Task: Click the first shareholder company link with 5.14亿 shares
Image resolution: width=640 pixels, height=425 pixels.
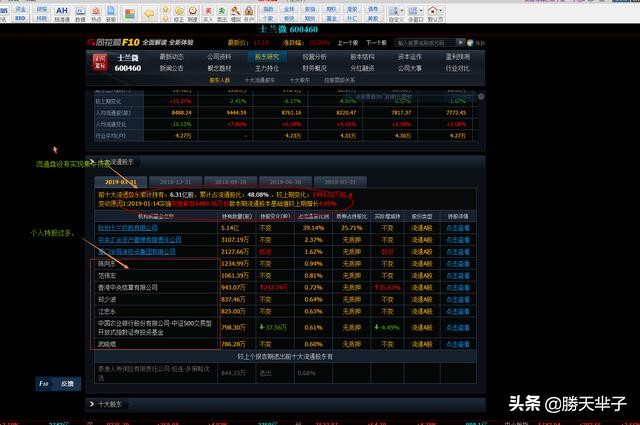Action: pos(128,228)
